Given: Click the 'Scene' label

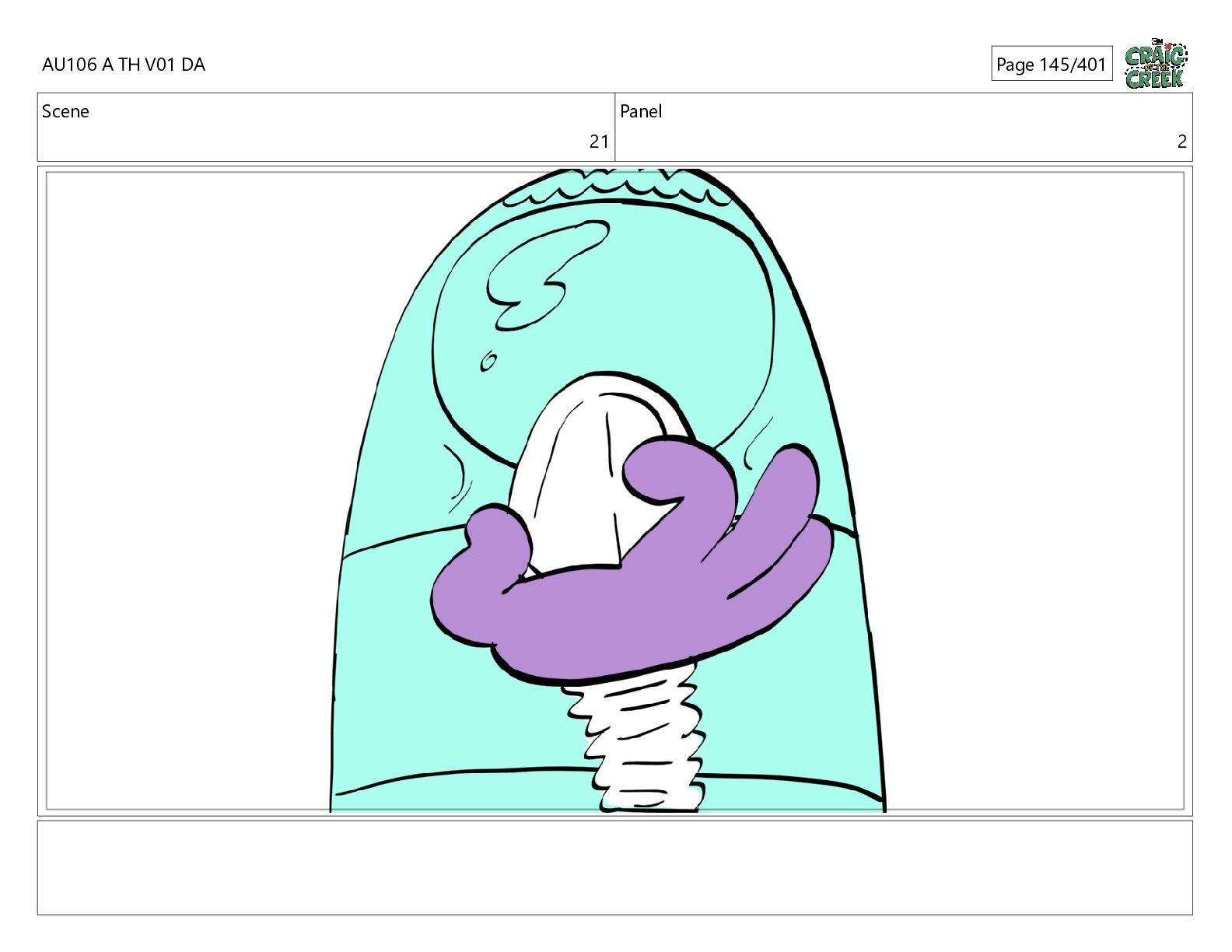Looking at the screenshot, I should coord(65,111).
